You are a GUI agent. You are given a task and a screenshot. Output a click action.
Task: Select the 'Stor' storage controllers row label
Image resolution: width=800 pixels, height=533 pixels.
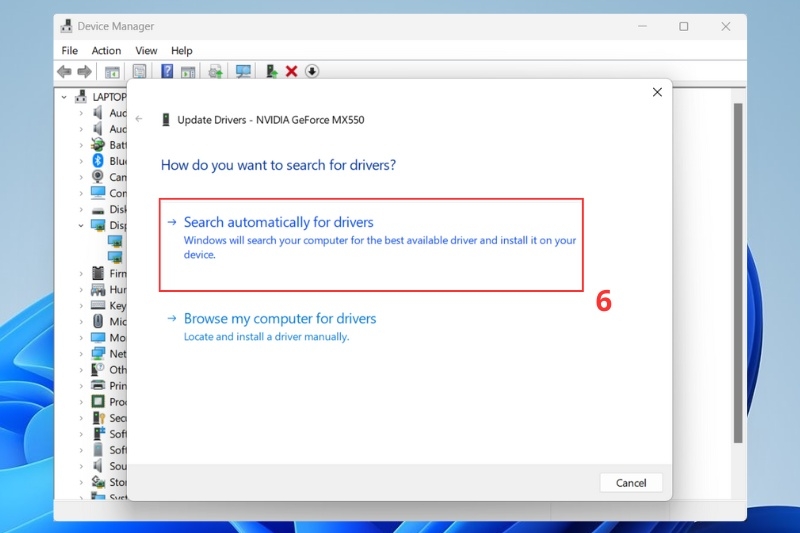click(118, 482)
